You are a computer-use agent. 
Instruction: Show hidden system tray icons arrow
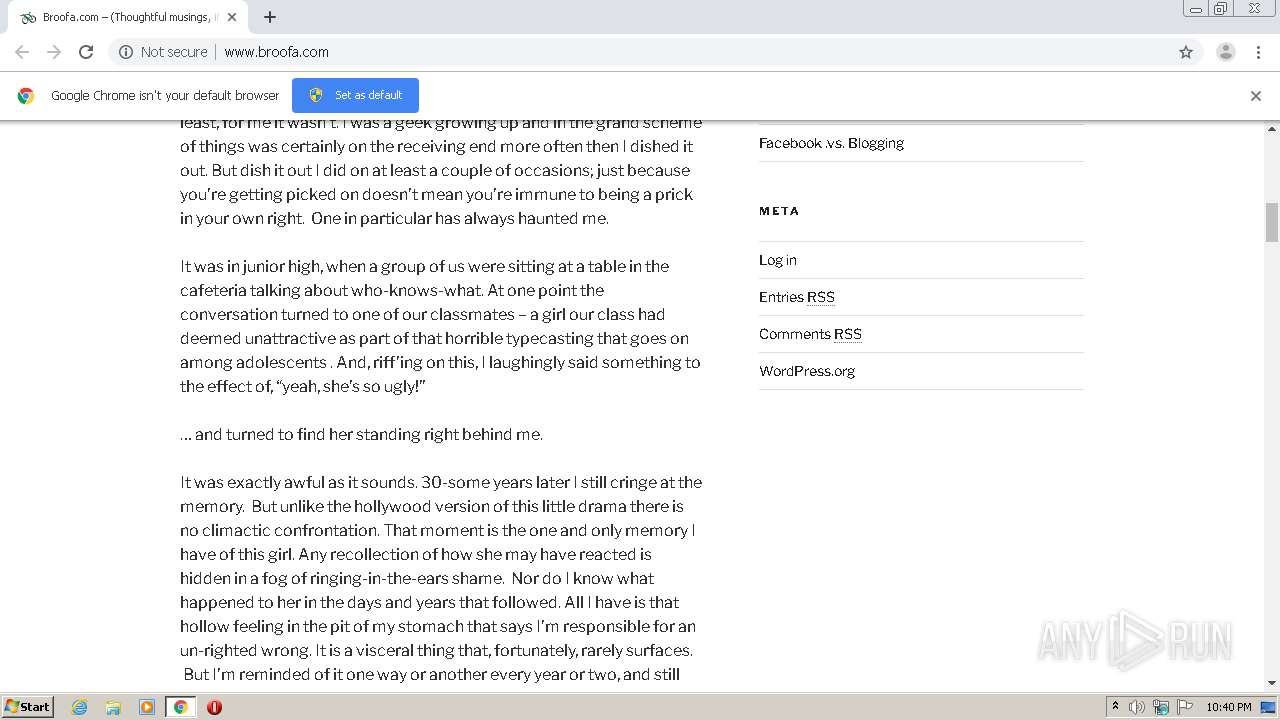(x=1115, y=707)
